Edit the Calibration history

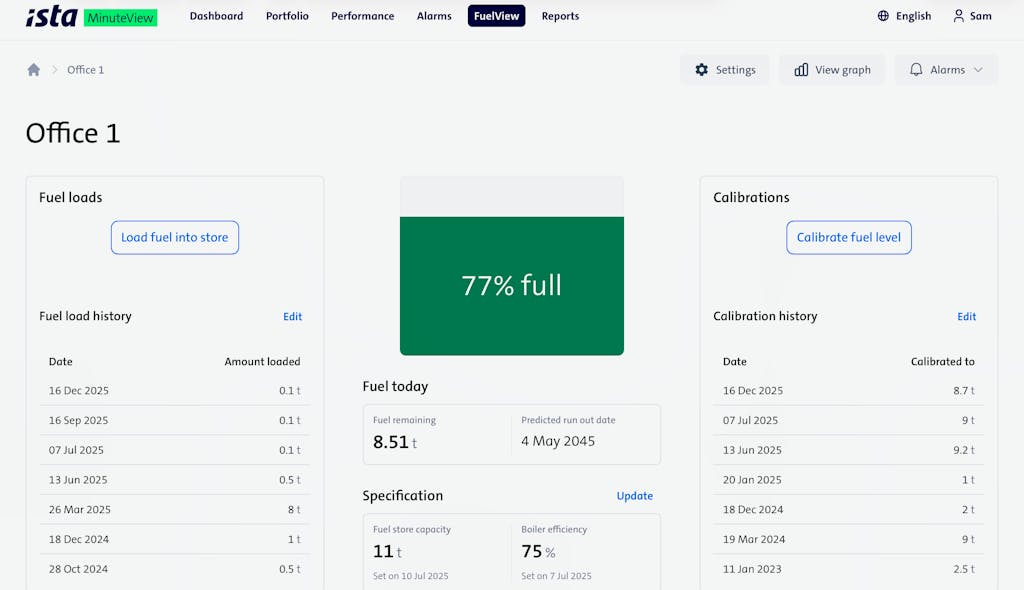[x=967, y=316]
